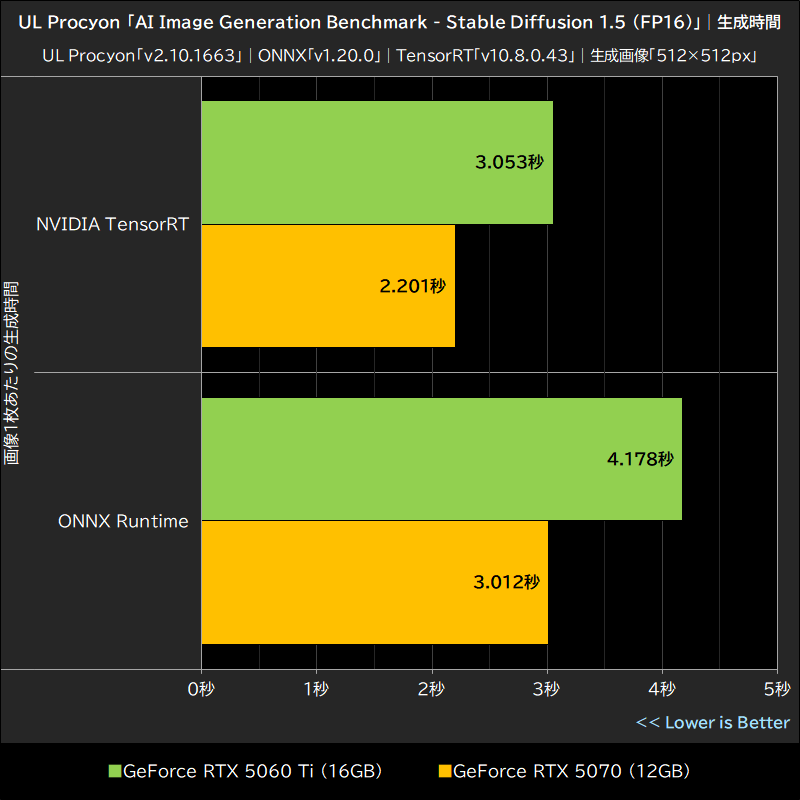Click the 0秒 axis tick label
Screen dimensions: 800x800
[203, 690]
